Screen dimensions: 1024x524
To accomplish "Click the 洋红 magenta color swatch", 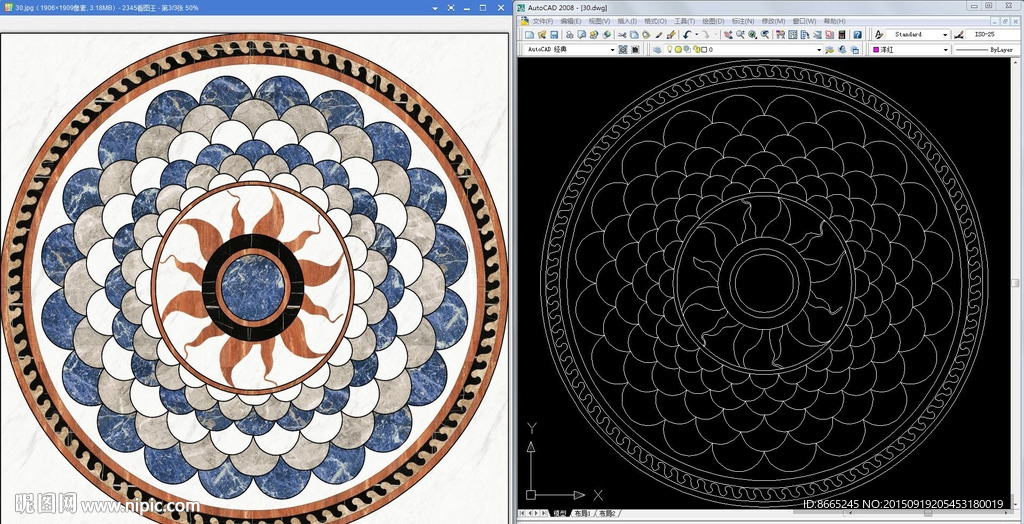I will pos(876,49).
